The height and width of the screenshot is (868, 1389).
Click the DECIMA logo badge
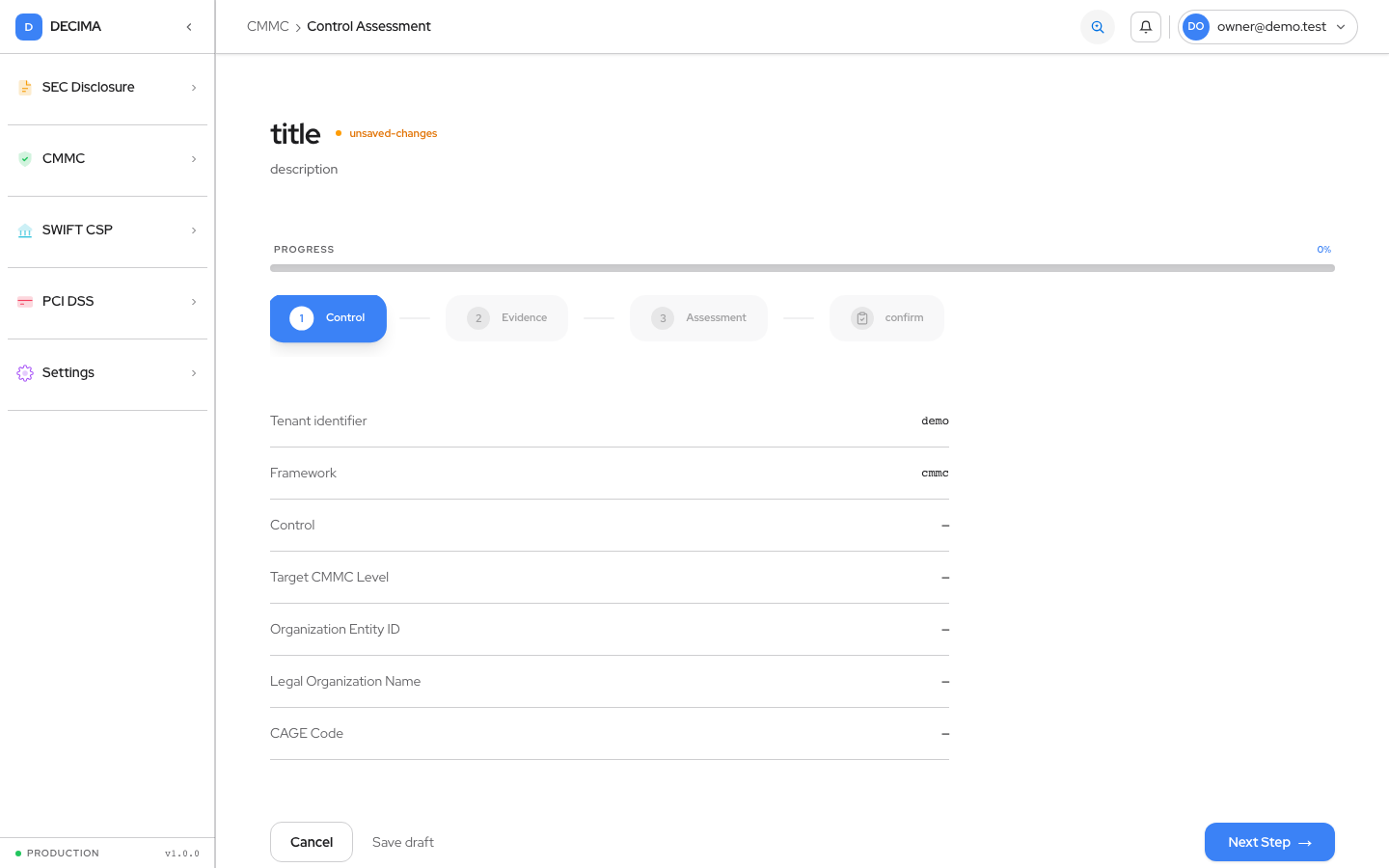29,27
